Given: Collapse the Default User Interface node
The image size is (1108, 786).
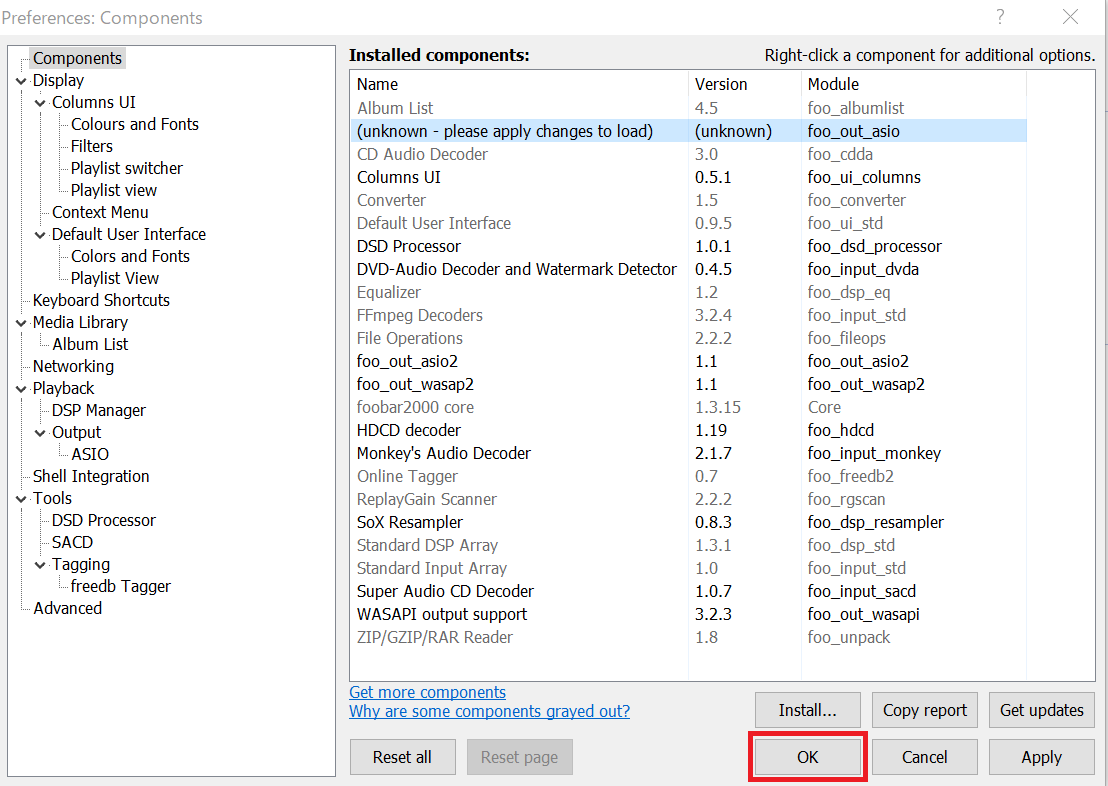Looking at the screenshot, I should (x=40, y=235).
